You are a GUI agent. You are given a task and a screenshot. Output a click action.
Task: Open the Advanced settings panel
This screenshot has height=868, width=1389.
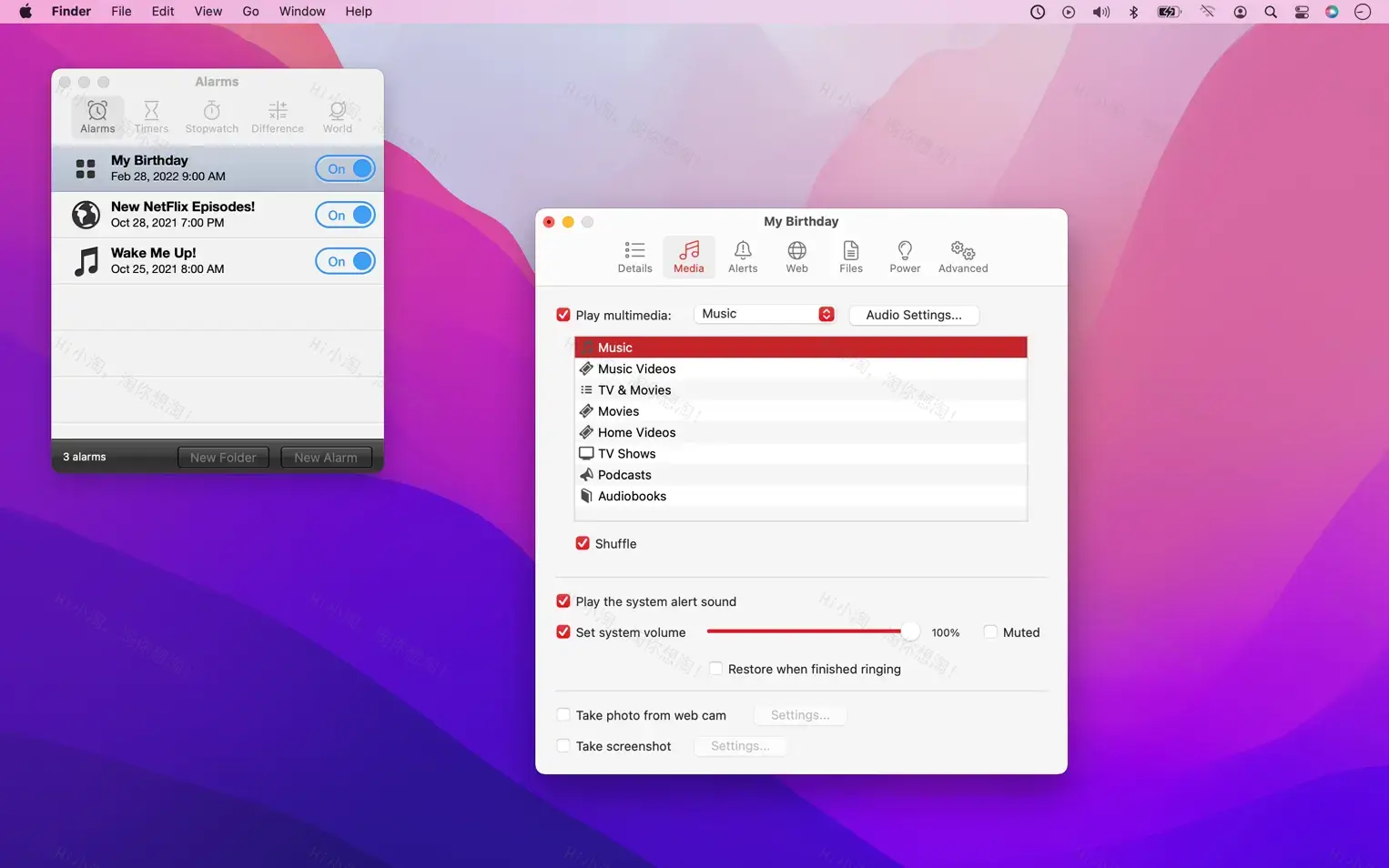[x=962, y=257]
